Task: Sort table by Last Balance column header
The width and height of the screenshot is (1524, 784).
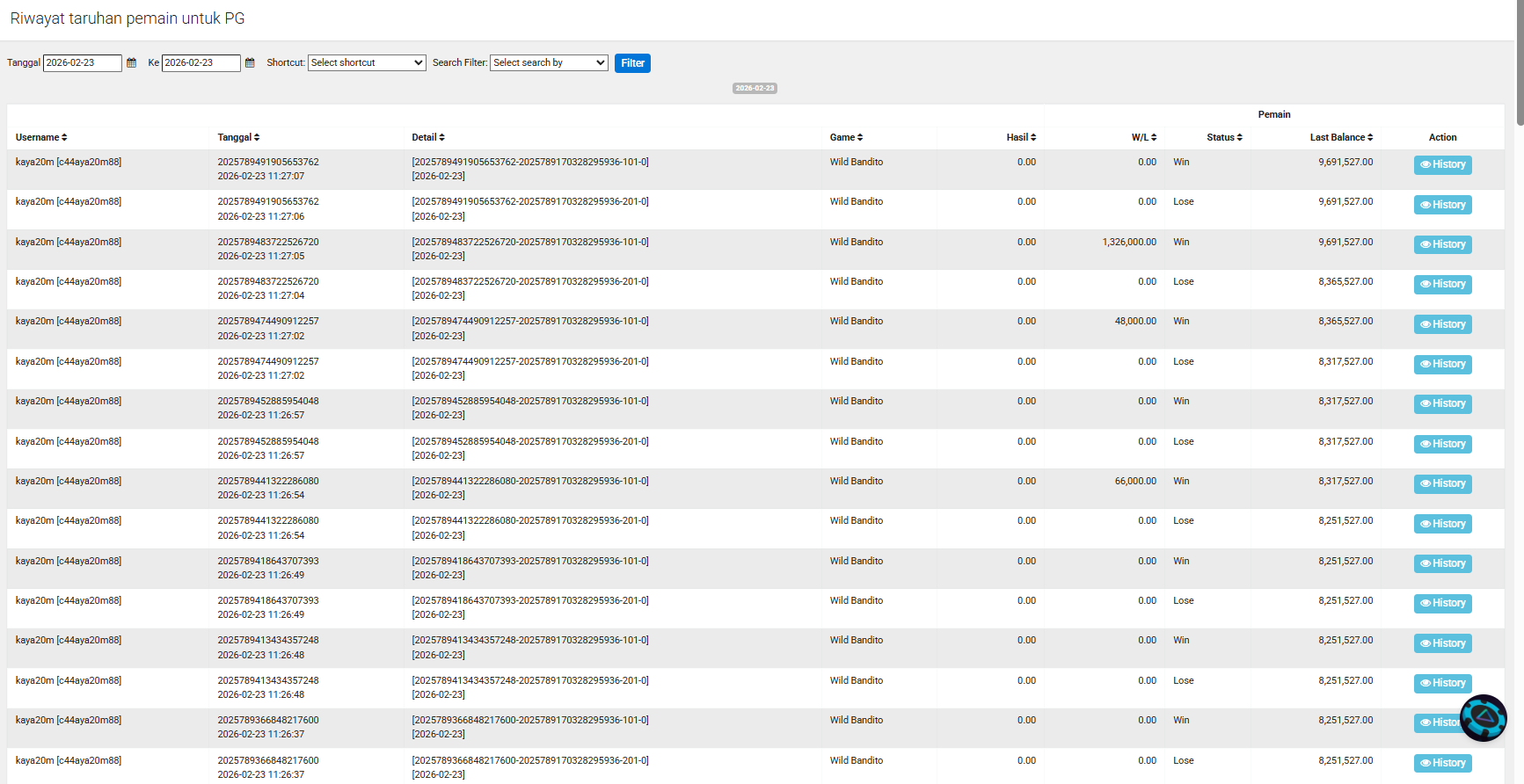Action: point(1341,138)
